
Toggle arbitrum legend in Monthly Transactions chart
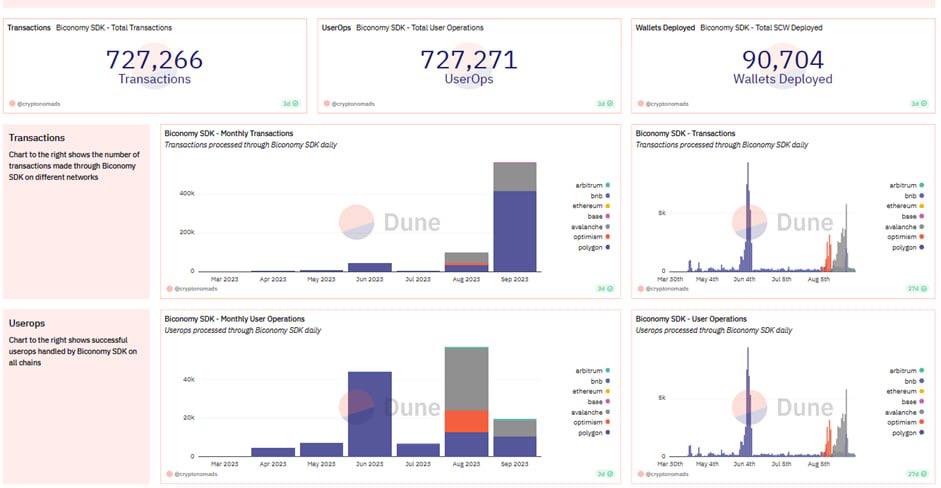[x=592, y=185]
